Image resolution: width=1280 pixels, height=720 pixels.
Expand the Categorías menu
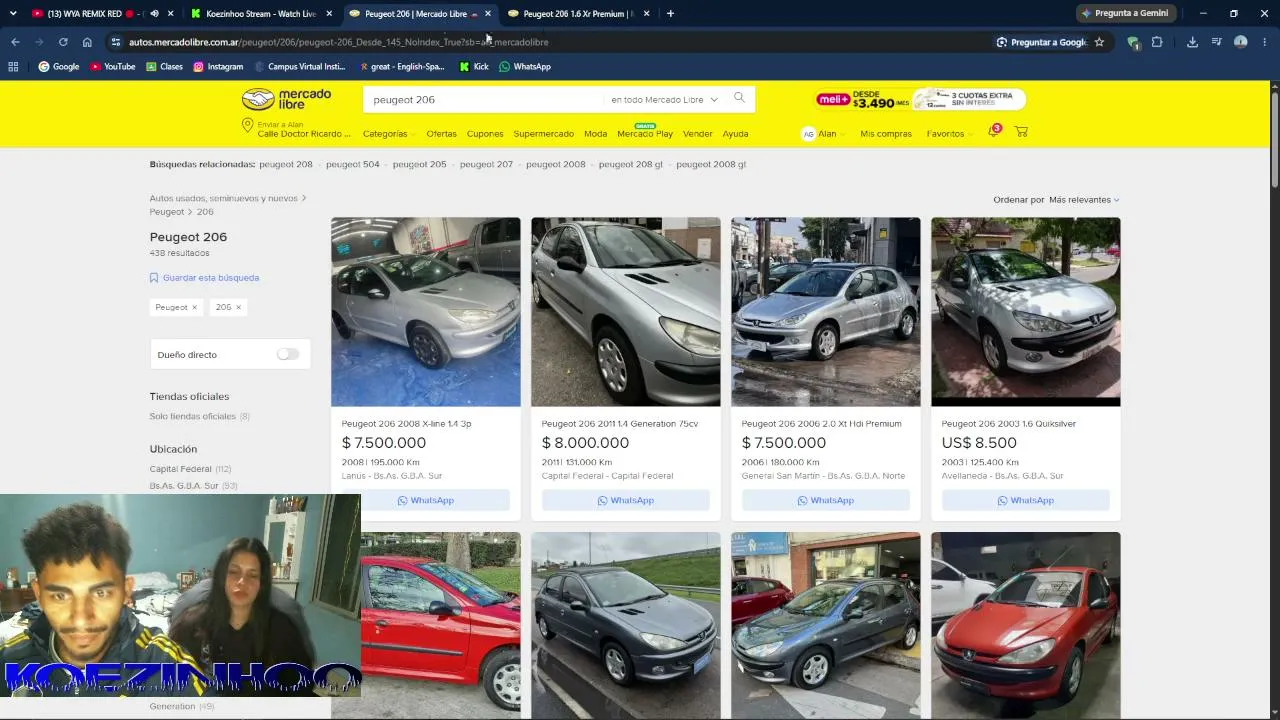pyautogui.click(x=388, y=134)
